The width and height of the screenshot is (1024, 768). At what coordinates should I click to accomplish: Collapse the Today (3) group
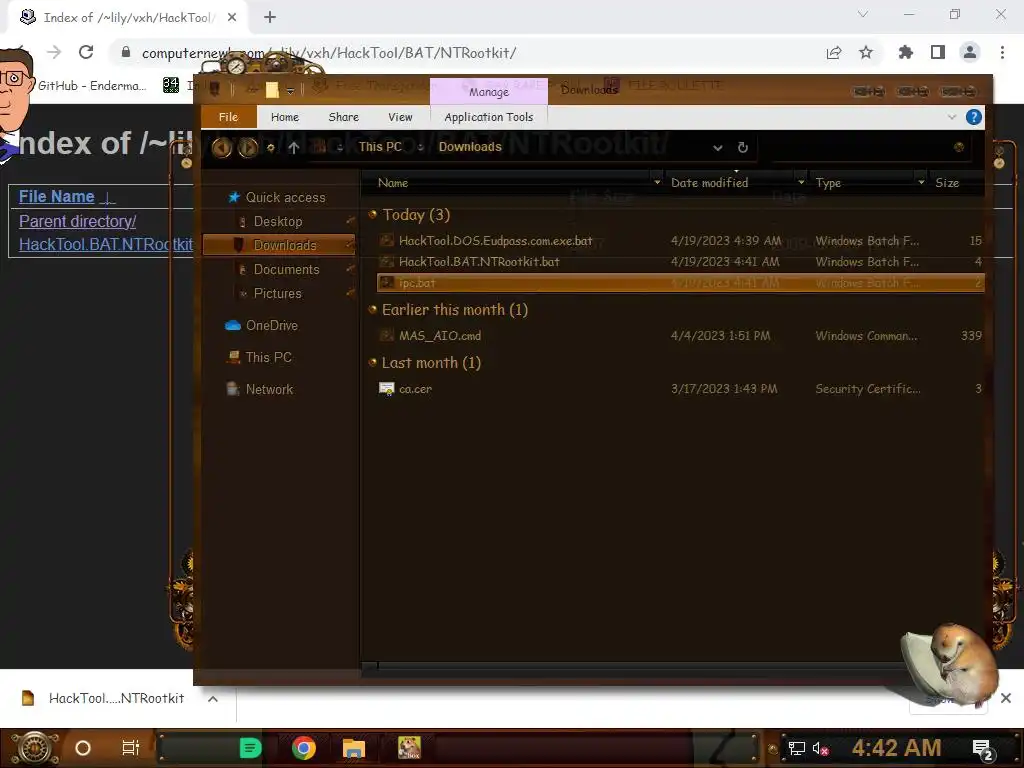click(x=373, y=214)
